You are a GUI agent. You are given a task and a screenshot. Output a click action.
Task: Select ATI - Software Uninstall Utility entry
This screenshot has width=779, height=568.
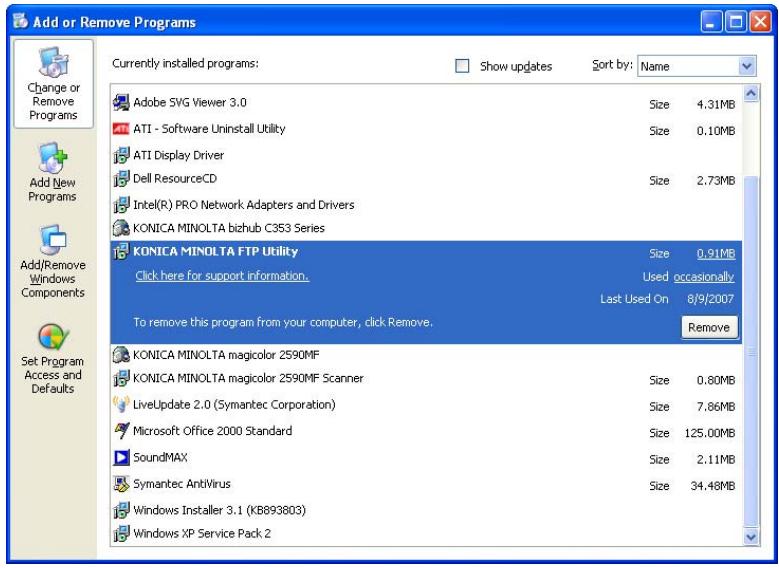pos(426,129)
